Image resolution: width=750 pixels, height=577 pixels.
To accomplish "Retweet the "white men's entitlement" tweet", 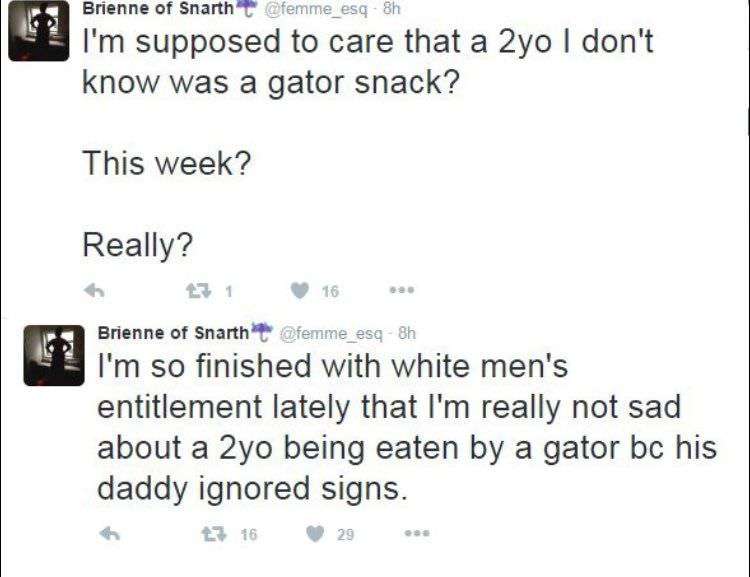I will click(213, 535).
